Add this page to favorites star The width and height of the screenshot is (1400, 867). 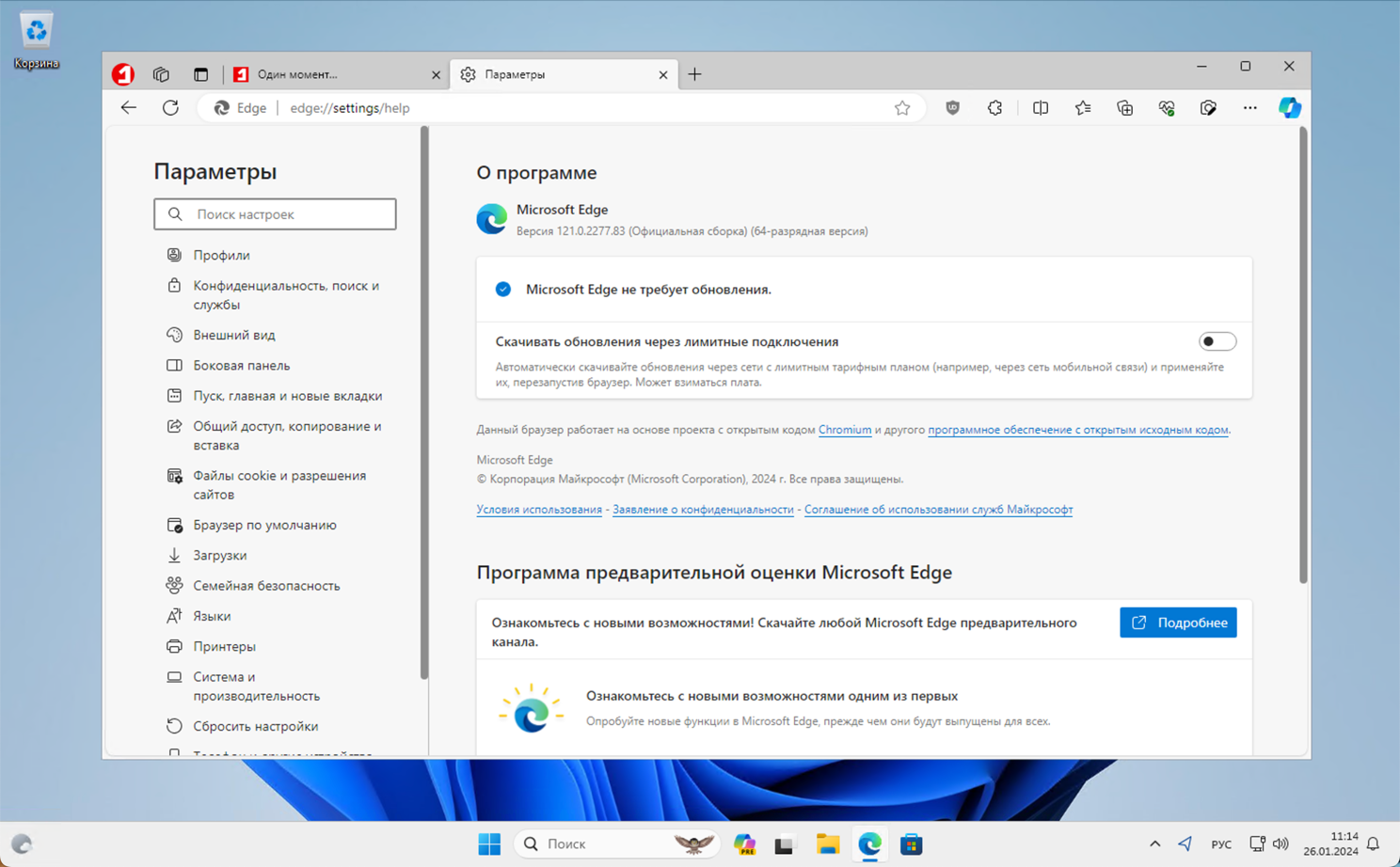(x=902, y=108)
